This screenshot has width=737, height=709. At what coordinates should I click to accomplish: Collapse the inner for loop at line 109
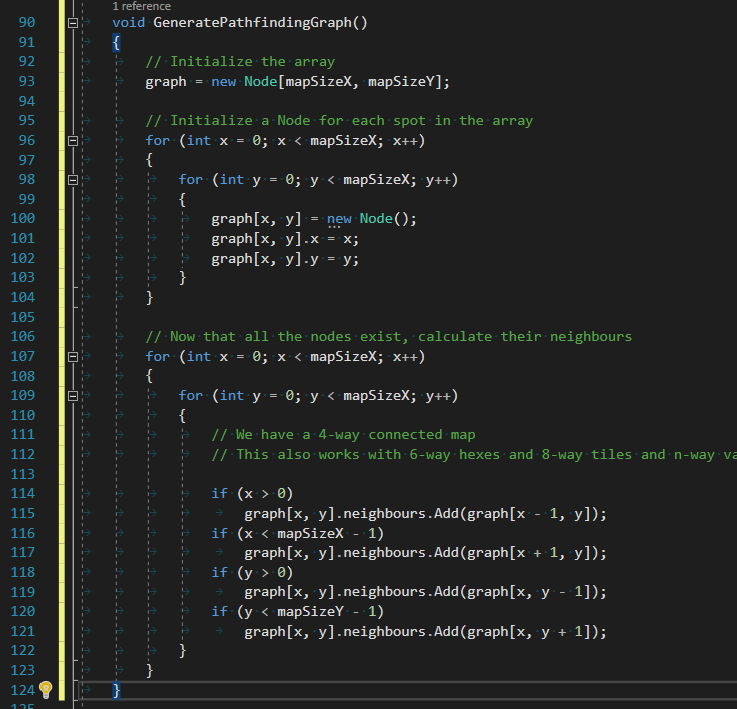(73, 396)
